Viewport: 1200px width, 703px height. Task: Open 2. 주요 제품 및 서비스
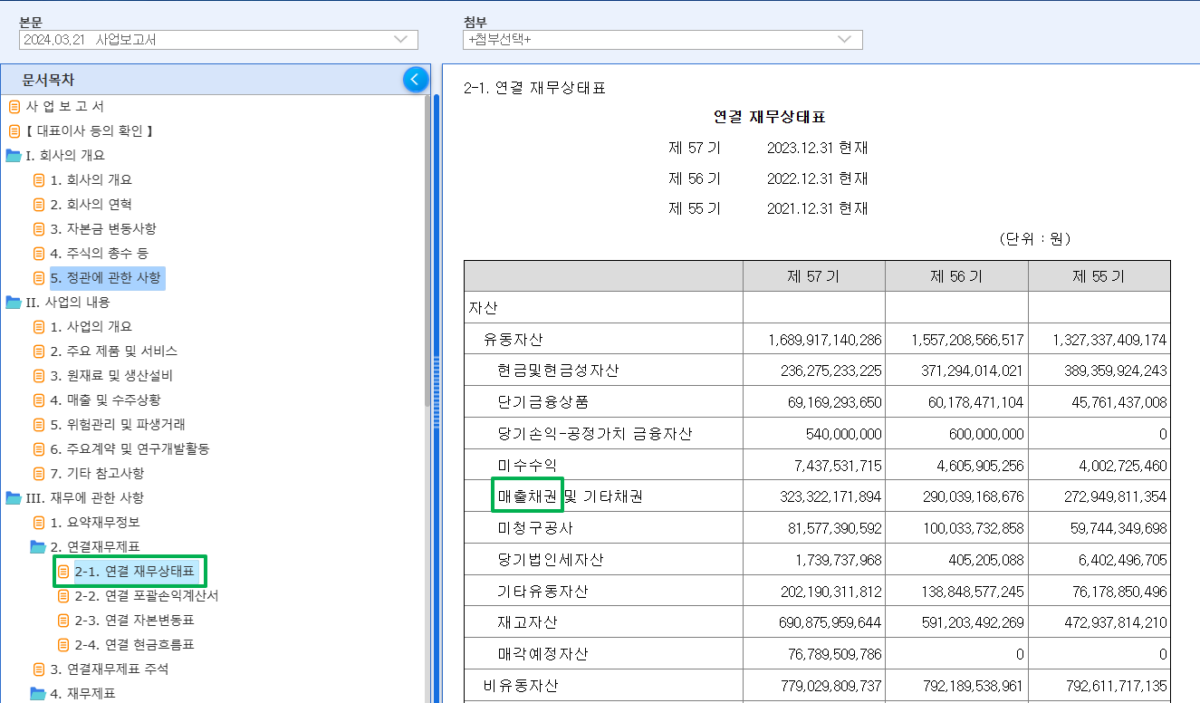coord(114,351)
